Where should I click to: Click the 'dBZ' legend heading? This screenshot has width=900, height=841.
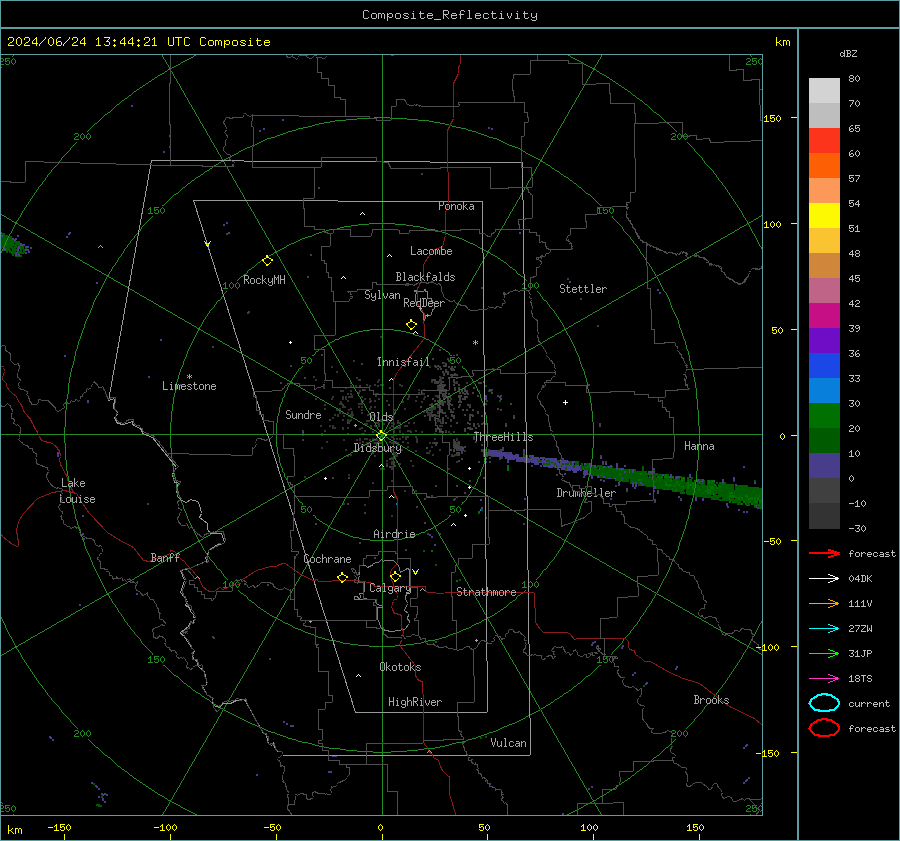848,53
